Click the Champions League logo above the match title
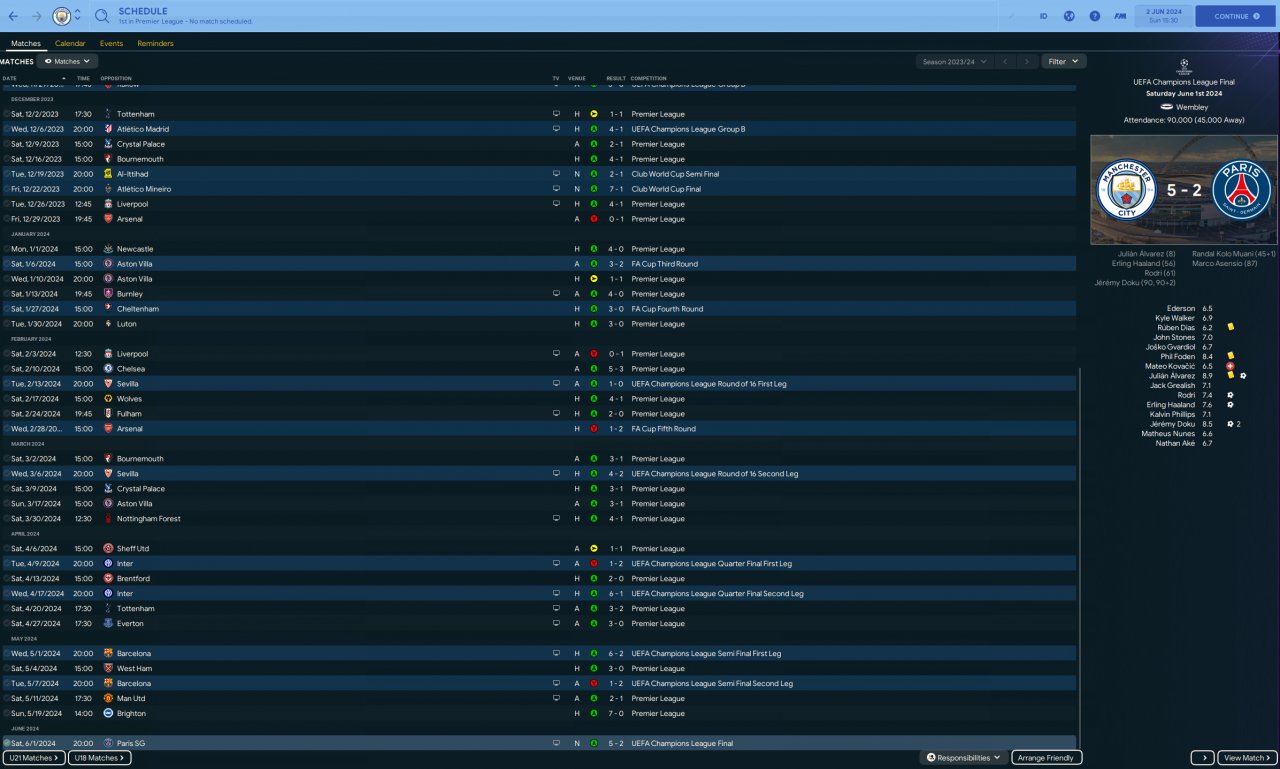The image size is (1280, 769). click(1184, 66)
